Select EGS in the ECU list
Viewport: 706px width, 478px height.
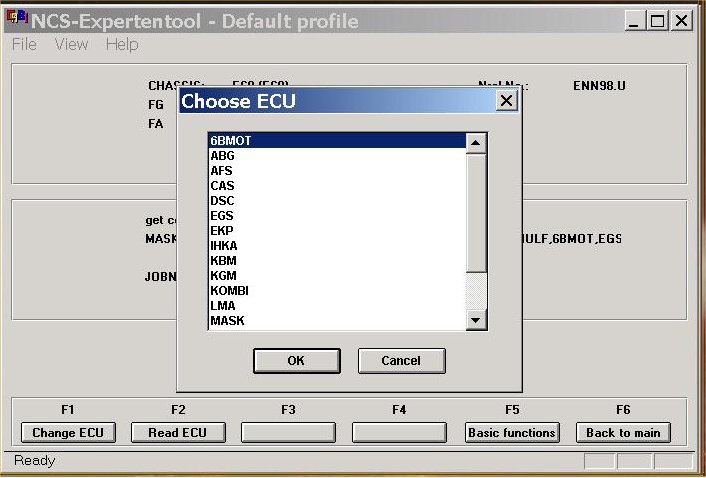pyautogui.click(x=337, y=216)
